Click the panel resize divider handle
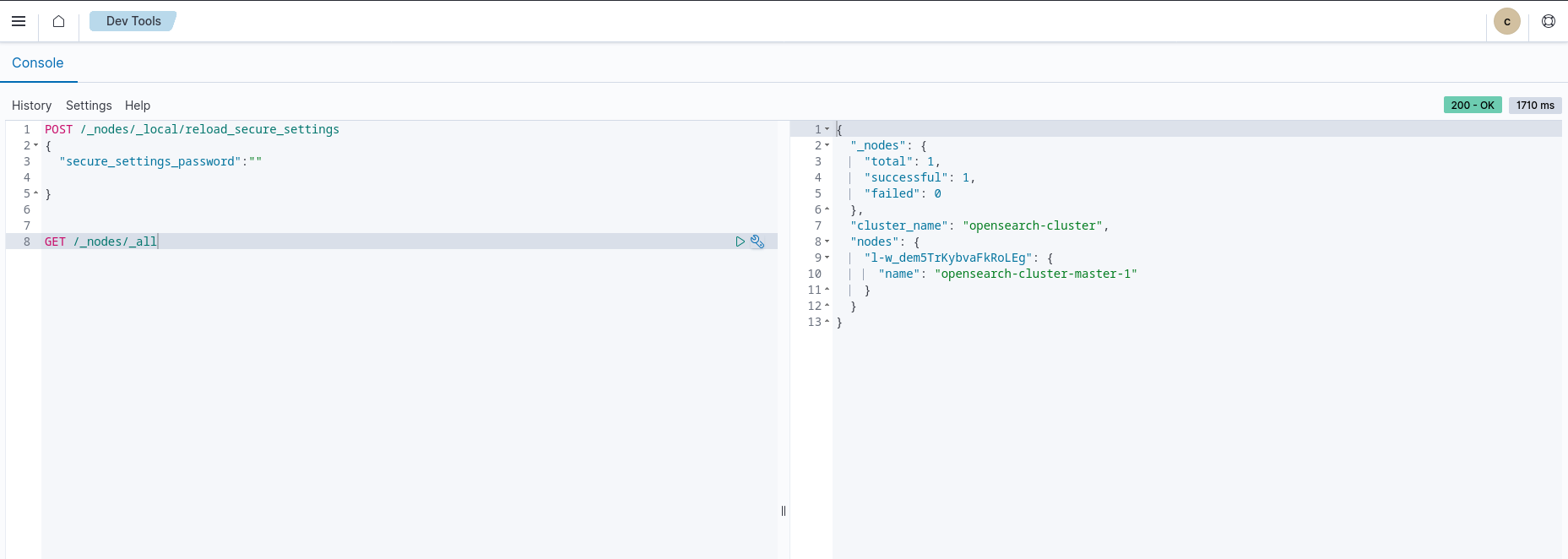1568x559 pixels. pos(784,511)
